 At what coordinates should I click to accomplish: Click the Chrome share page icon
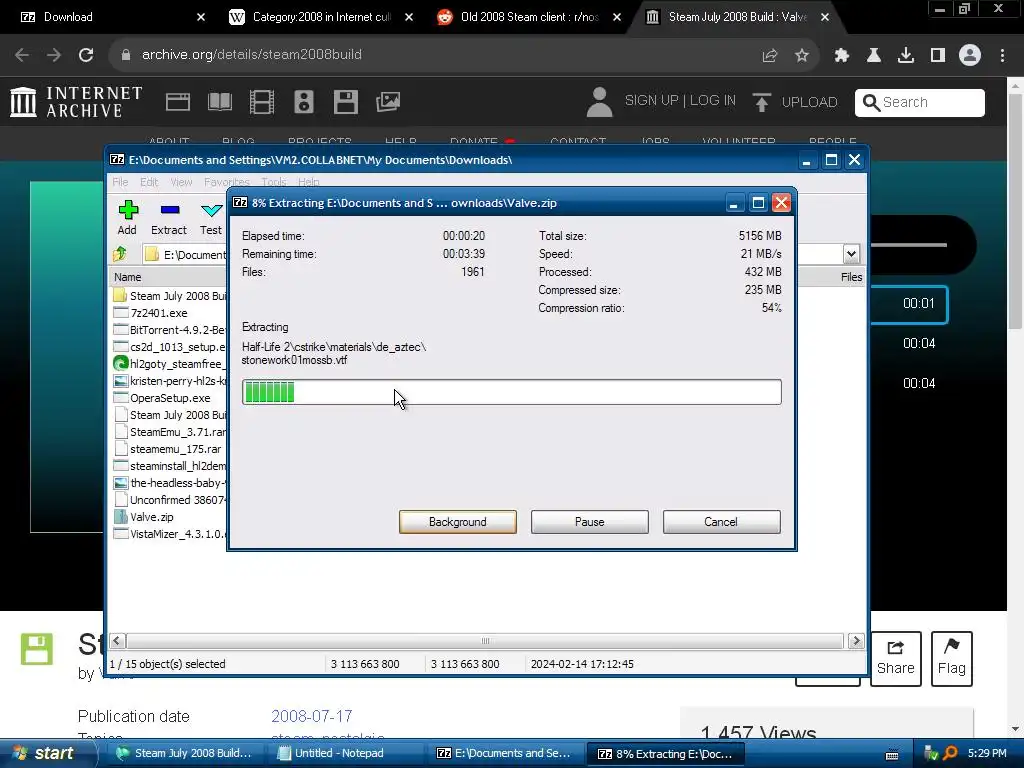pos(770,55)
